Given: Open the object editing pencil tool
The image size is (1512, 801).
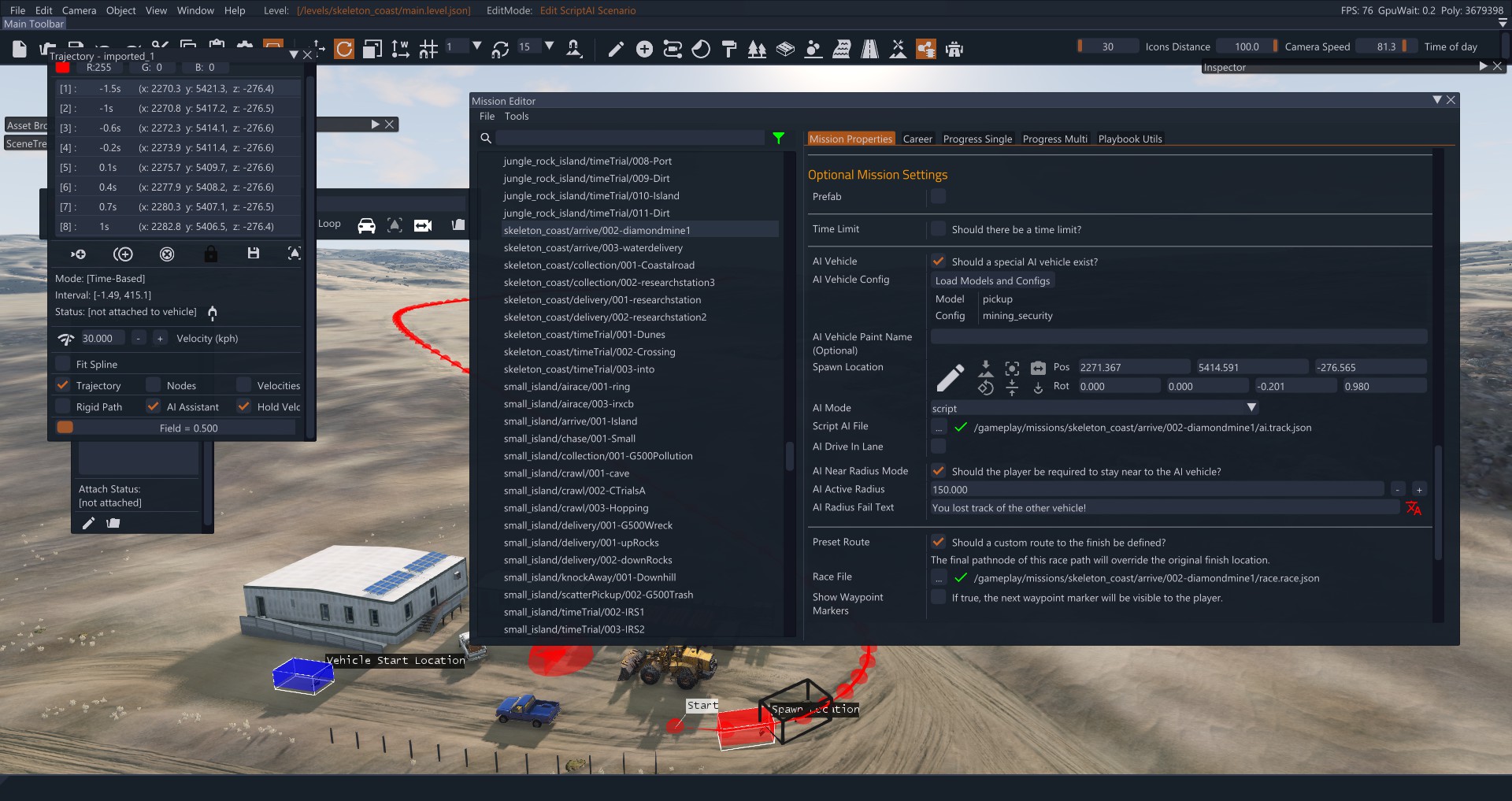Looking at the screenshot, I should pyautogui.click(x=616, y=49).
